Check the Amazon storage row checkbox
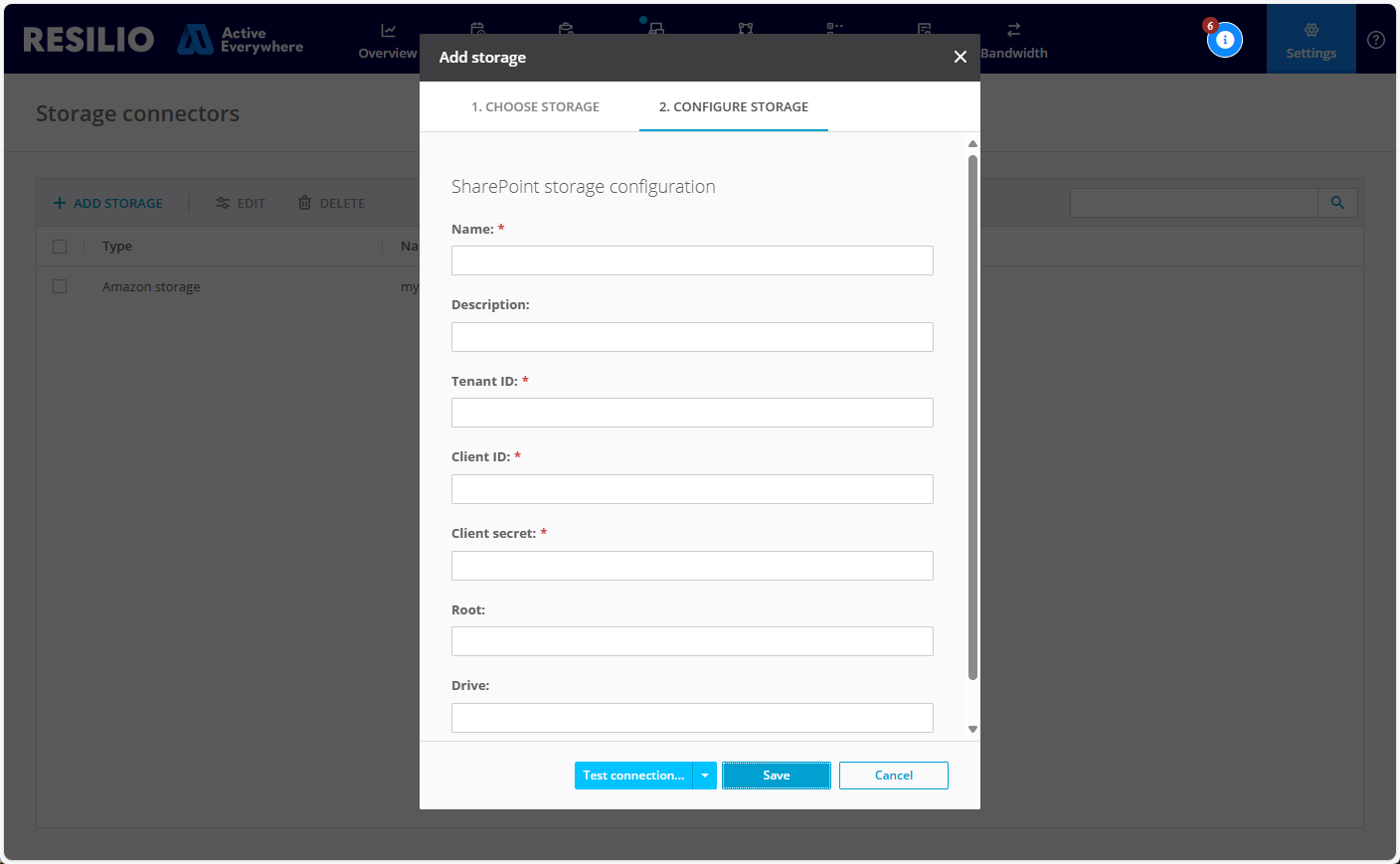This screenshot has width=1400, height=864. (59, 285)
